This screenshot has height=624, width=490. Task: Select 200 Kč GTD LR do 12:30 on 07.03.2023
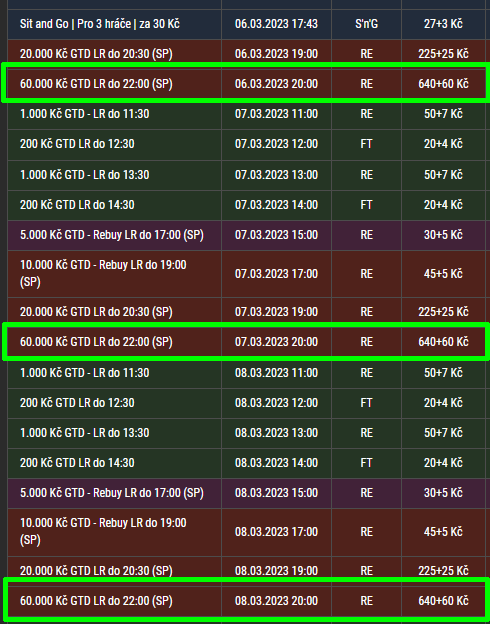(x=247, y=144)
